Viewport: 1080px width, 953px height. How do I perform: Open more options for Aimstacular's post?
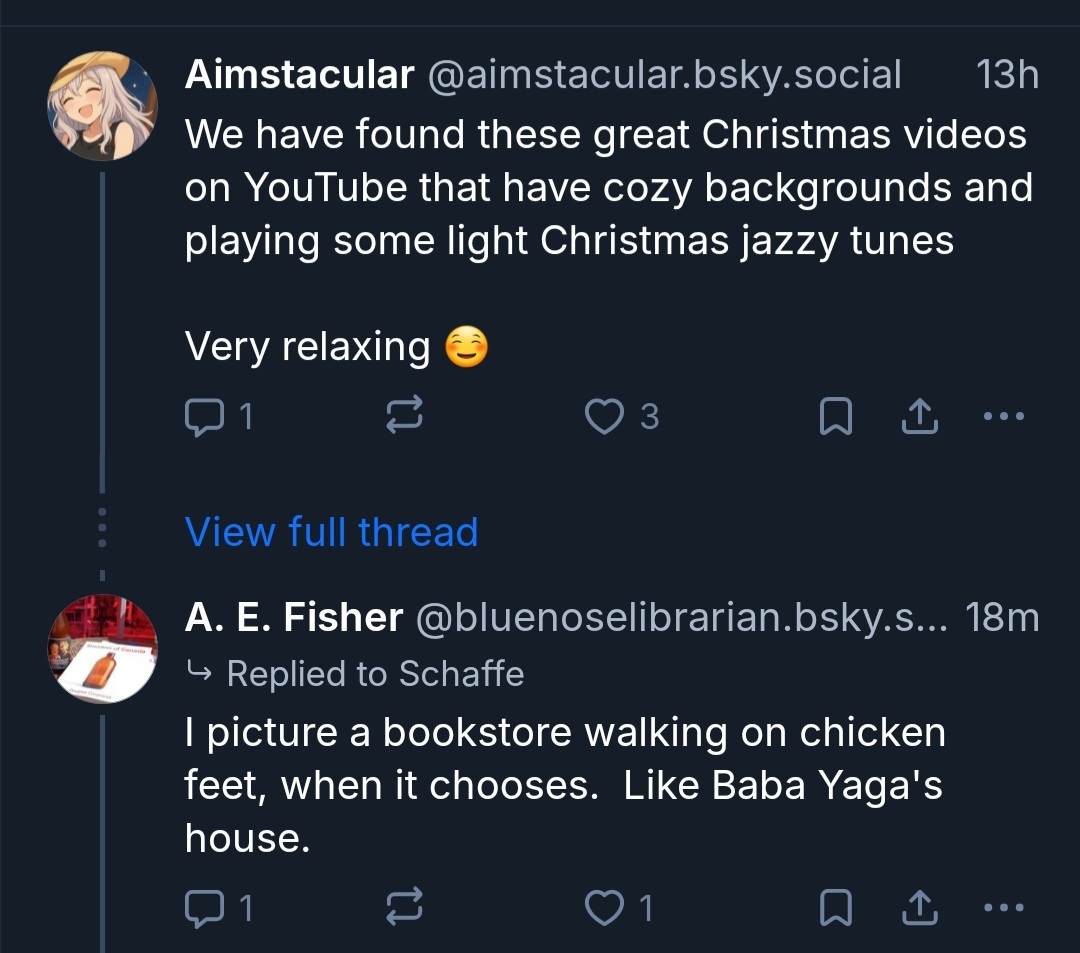tap(1004, 416)
